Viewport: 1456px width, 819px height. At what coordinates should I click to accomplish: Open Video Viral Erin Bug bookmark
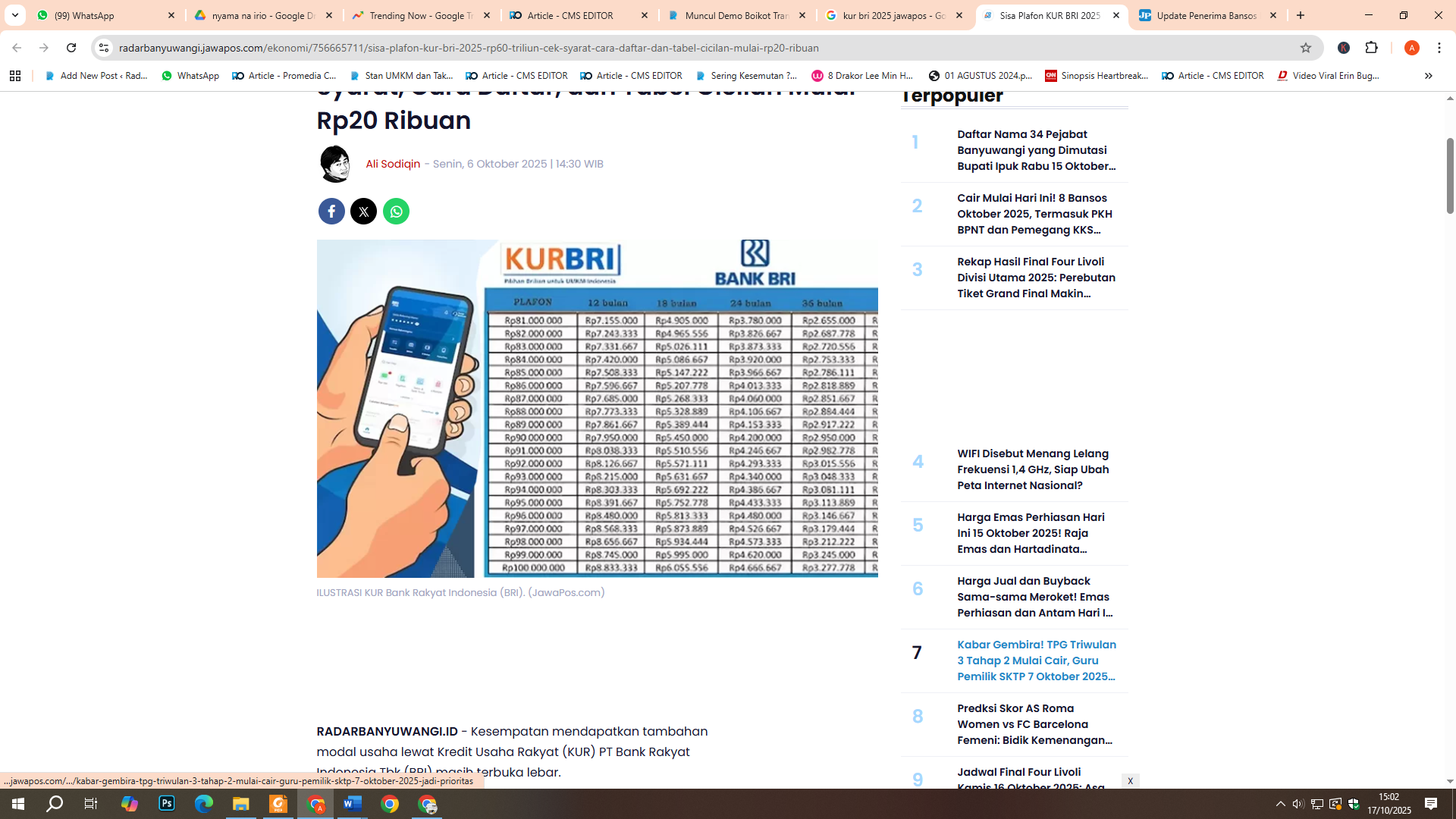(x=1328, y=76)
